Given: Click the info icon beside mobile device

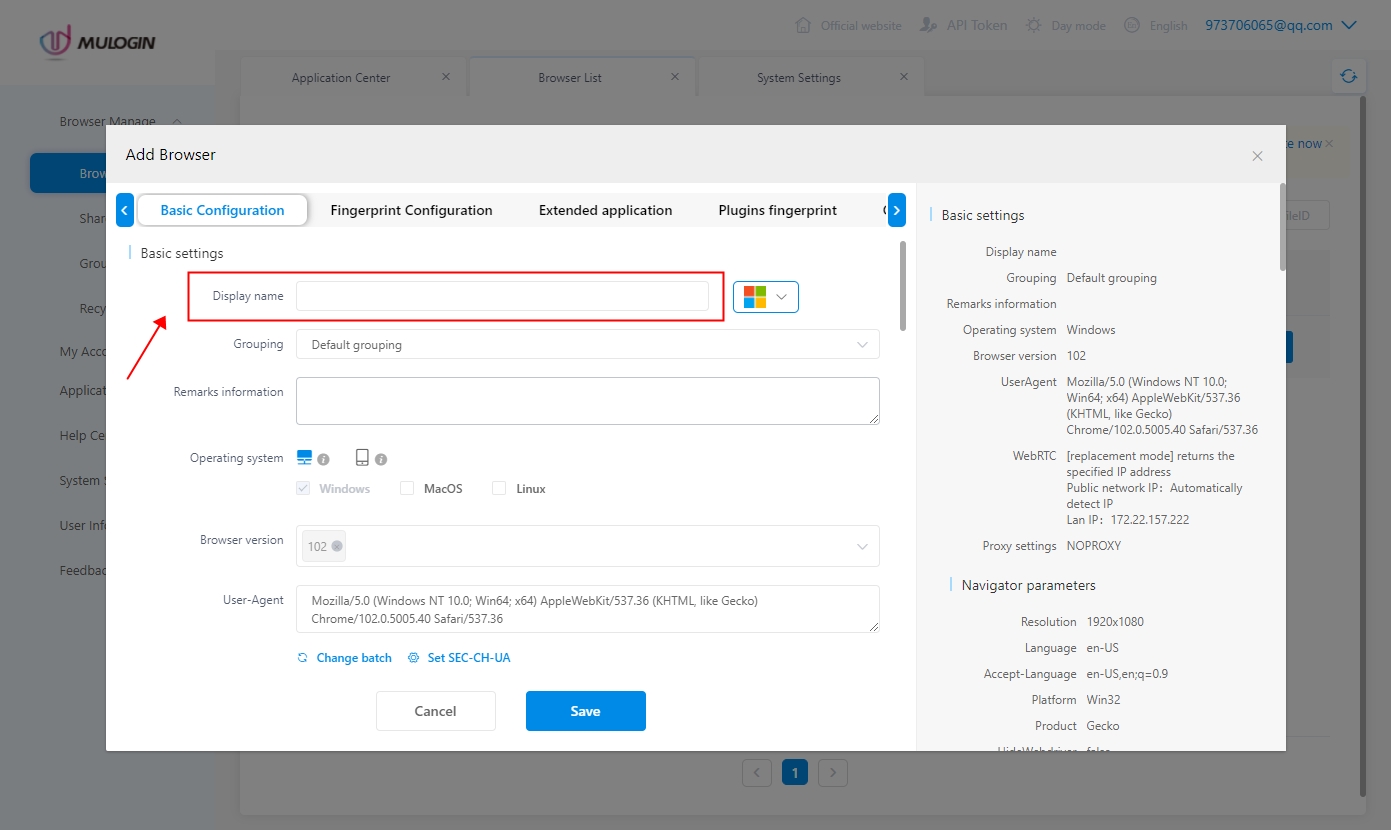Looking at the screenshot, I should coord(381,460).
